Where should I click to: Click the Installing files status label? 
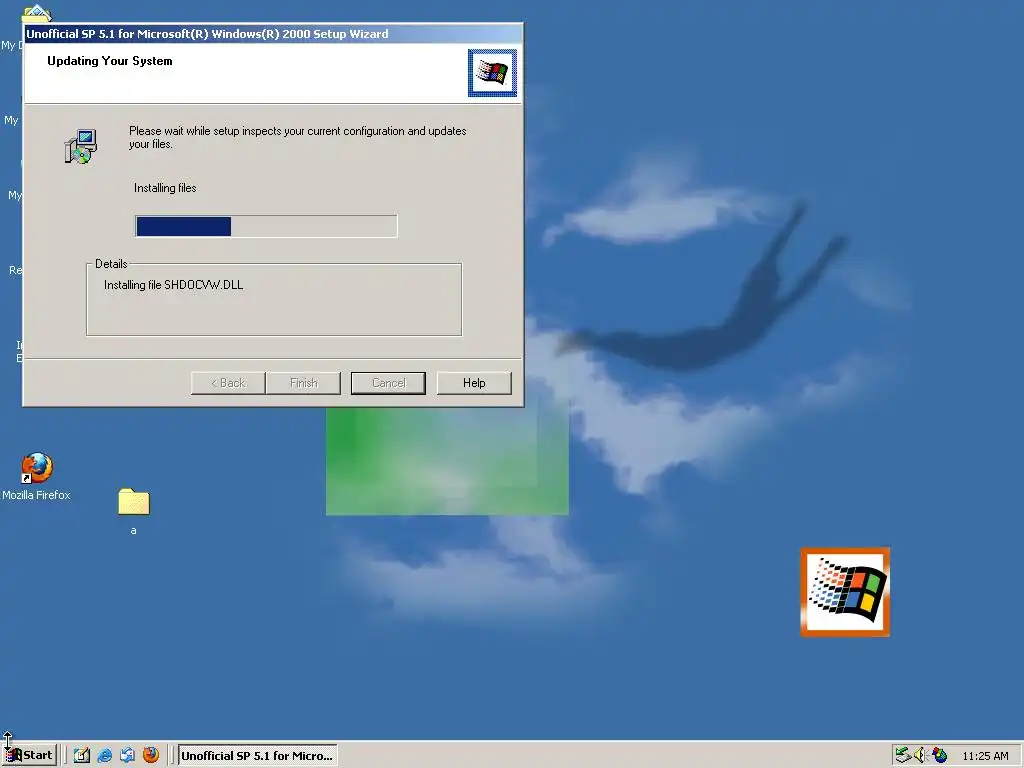click(x=165, y=188)
